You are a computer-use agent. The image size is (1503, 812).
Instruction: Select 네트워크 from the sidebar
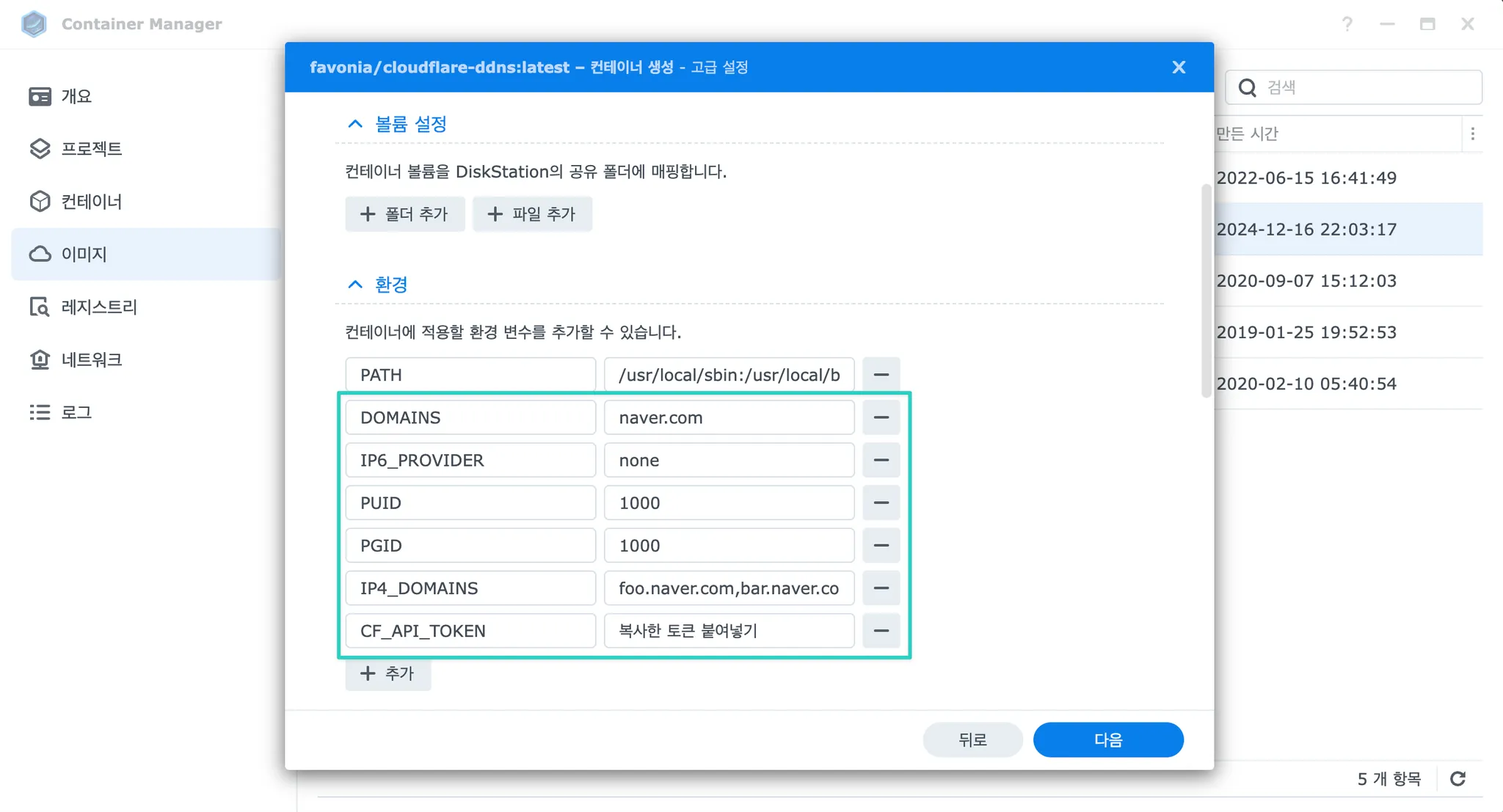[91, 359]
